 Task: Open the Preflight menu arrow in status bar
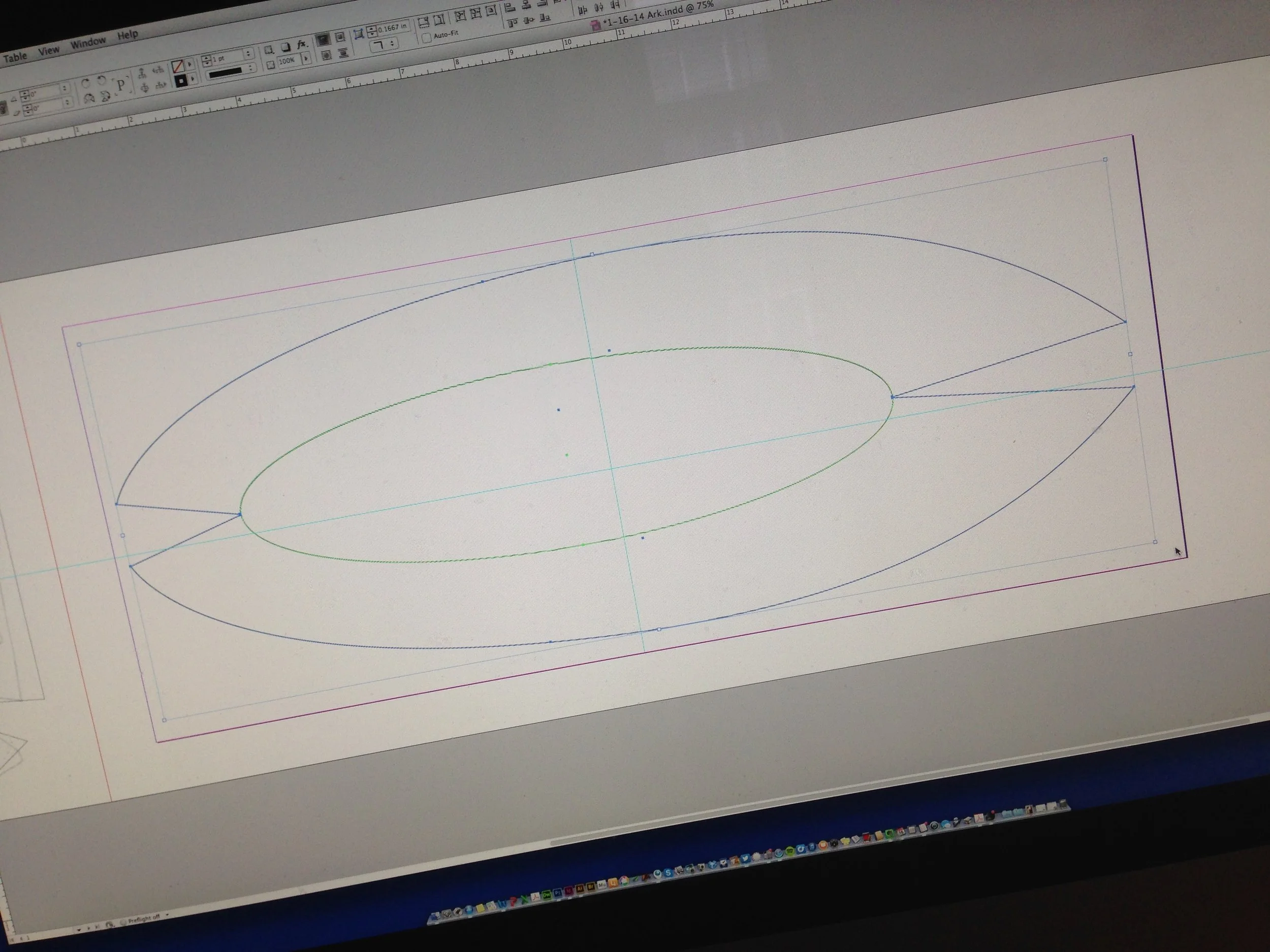pyautogui.click(x=167, y=915)
